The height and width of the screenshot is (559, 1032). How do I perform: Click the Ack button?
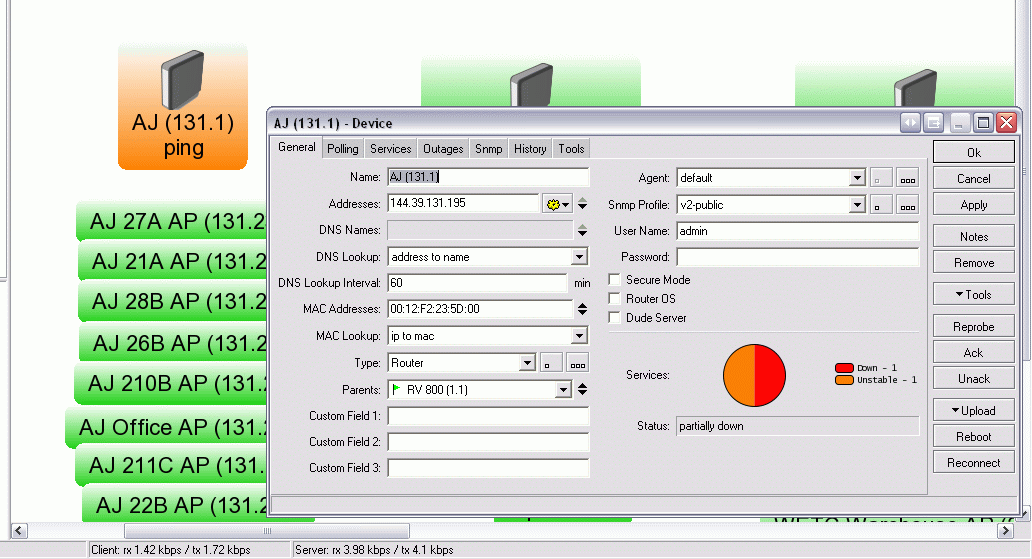point(973,352)
